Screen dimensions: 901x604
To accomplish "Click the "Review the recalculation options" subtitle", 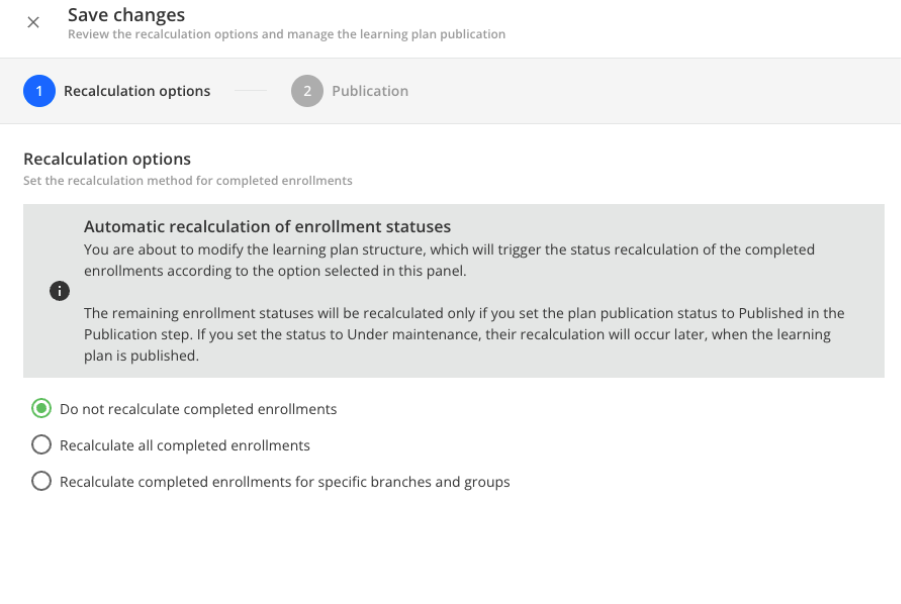I will click(x=286, y=34).
